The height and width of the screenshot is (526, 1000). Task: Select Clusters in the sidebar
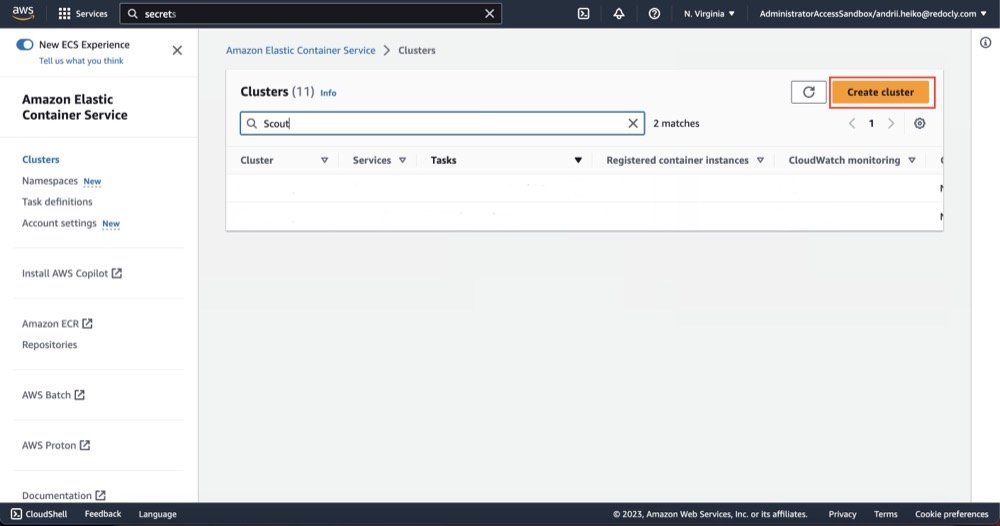[x=41, y=159]
